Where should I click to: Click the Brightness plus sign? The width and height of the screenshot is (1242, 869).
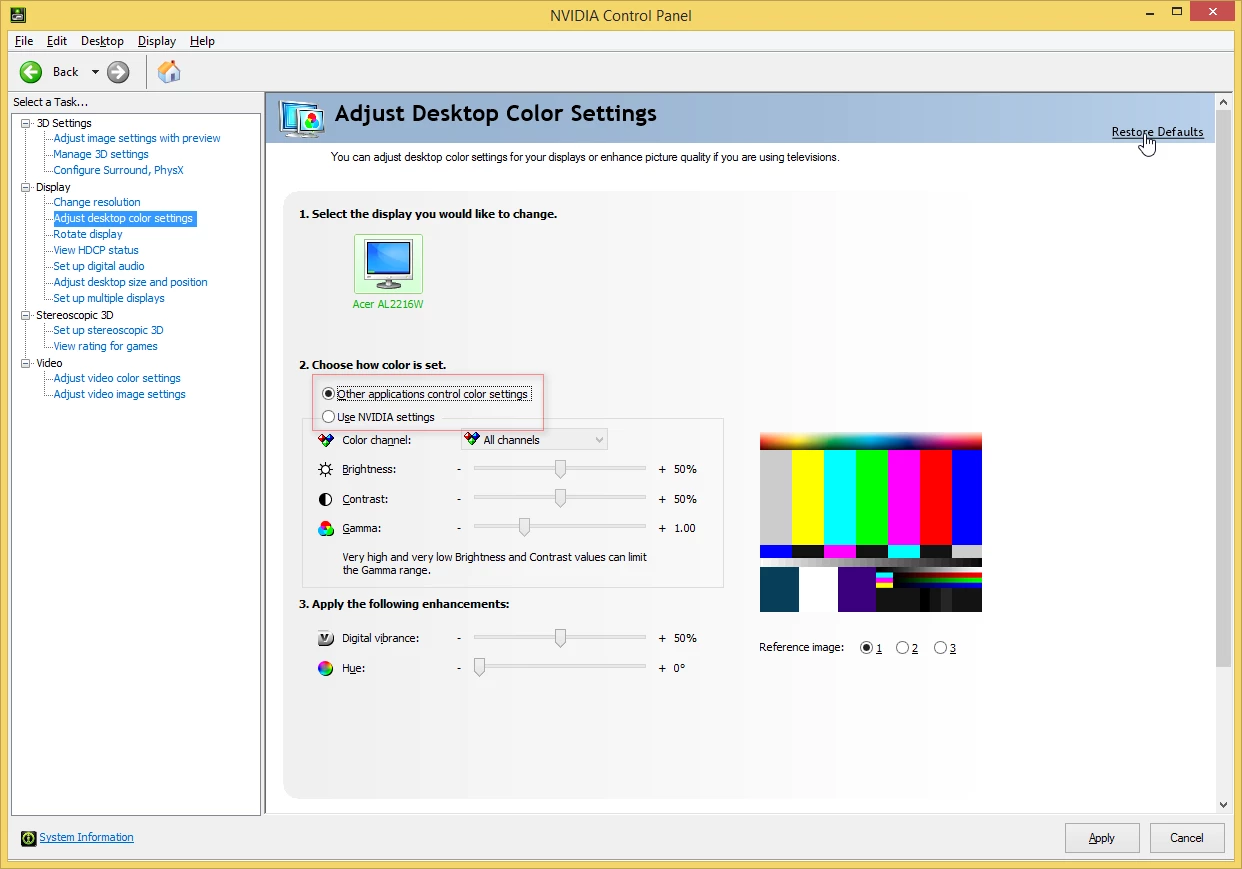tap(662, 469)
